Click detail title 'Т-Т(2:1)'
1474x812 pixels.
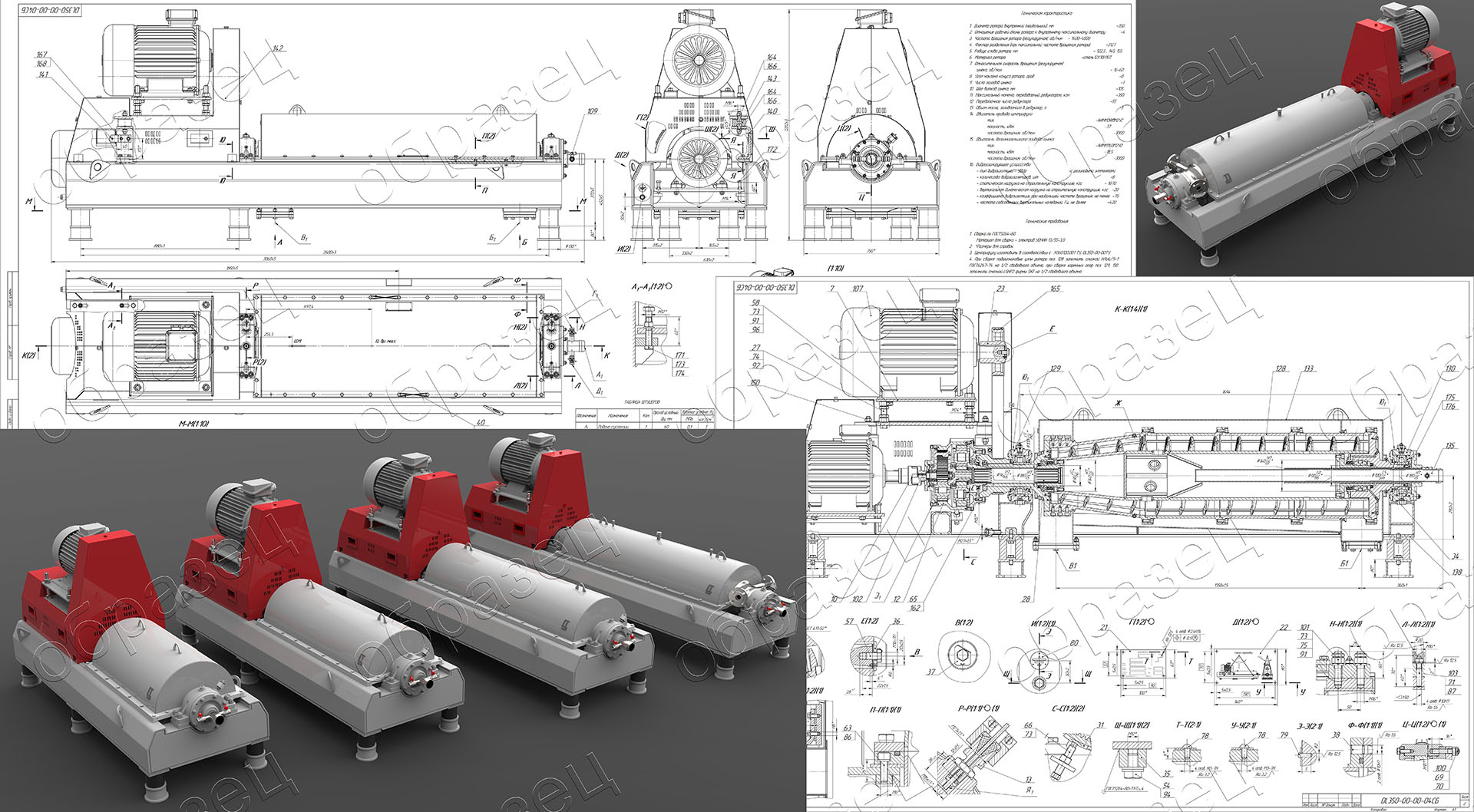click(1189, 725)
